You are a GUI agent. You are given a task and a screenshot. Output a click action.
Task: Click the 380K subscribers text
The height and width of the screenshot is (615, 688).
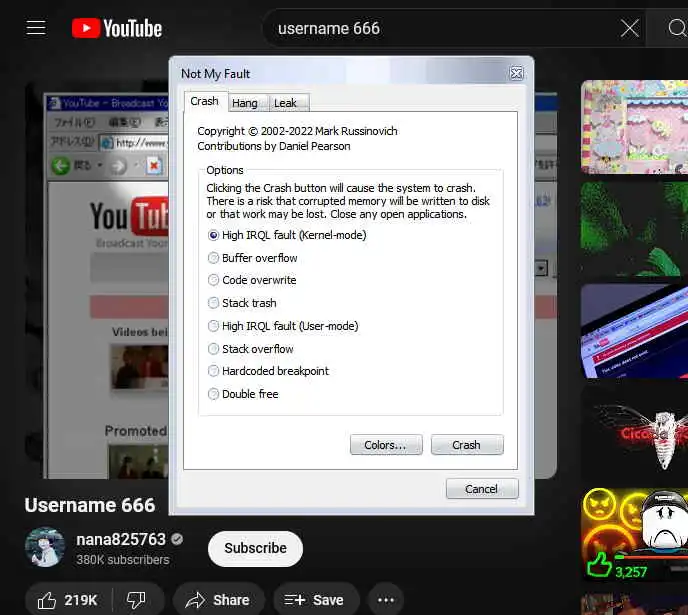123,560
